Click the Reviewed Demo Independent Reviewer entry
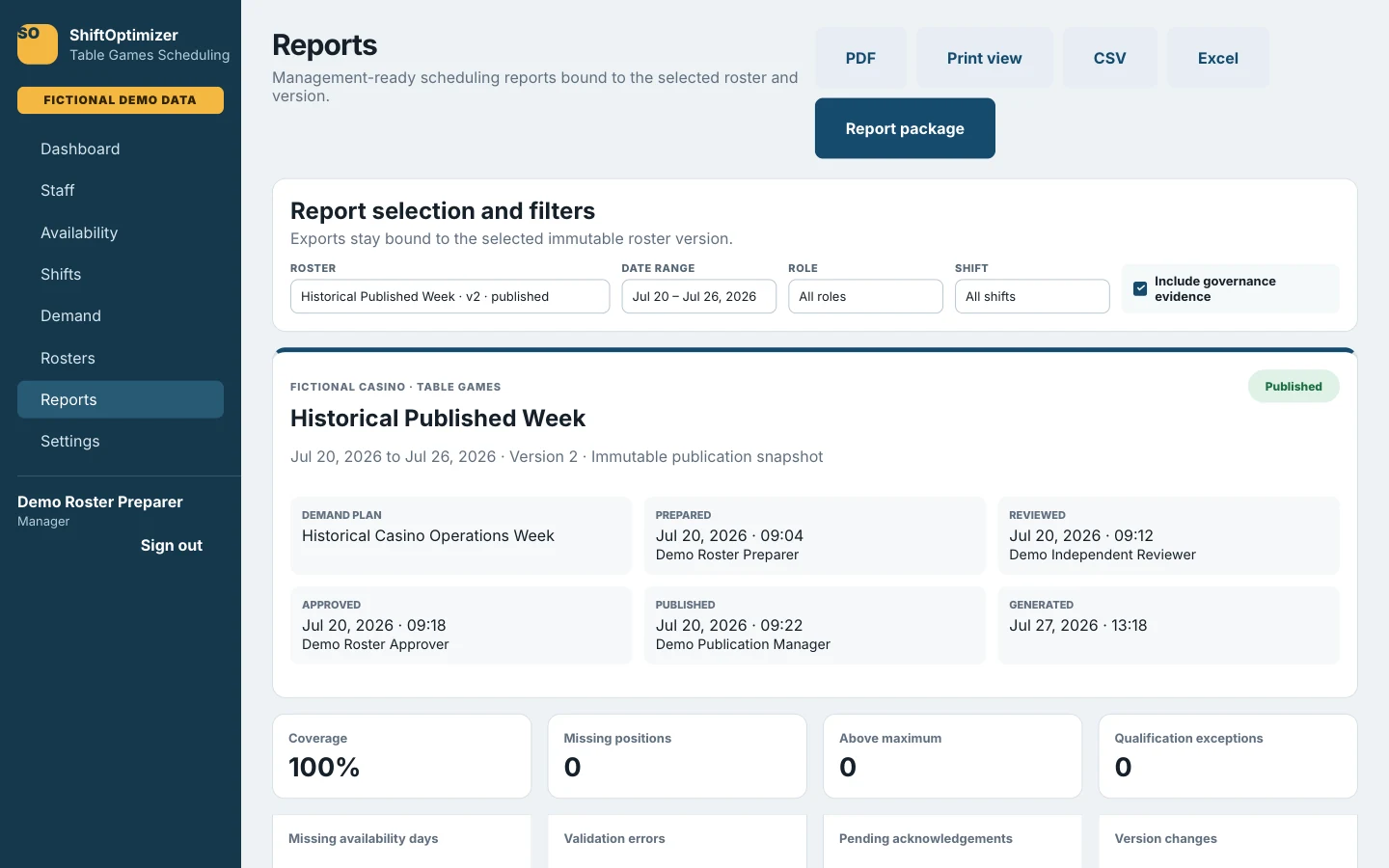Viewport: 1389px width, 868px height. pyautogui.click(x=1103, y=555)
